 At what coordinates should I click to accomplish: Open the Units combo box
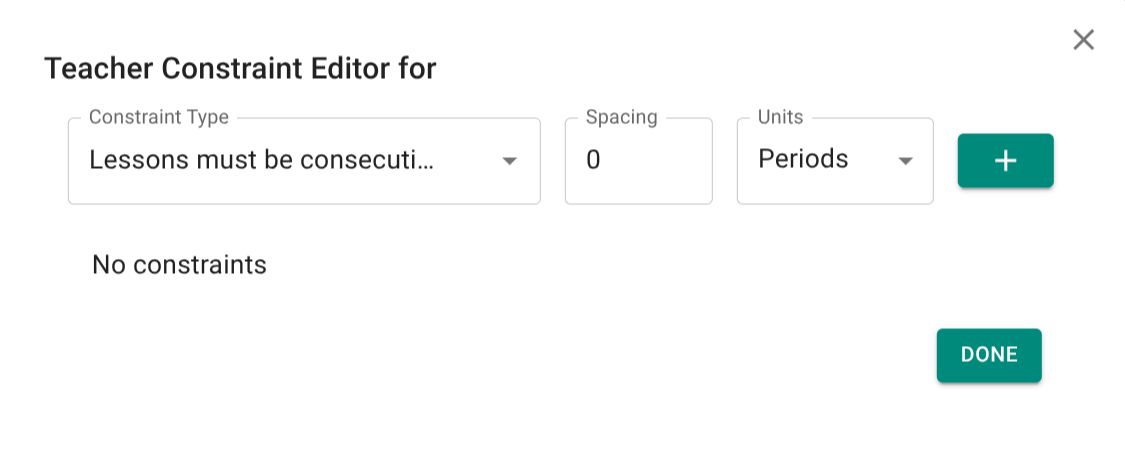[x=834, y=161]
